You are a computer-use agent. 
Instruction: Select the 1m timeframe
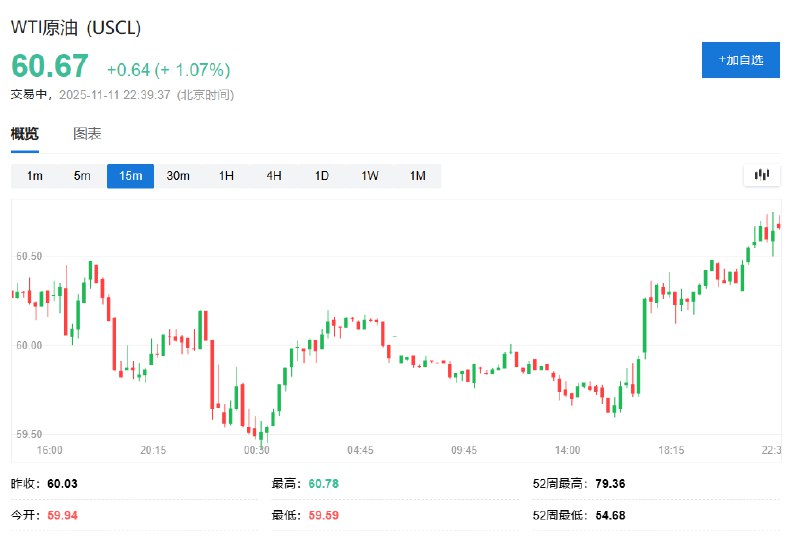click(35, 176)
